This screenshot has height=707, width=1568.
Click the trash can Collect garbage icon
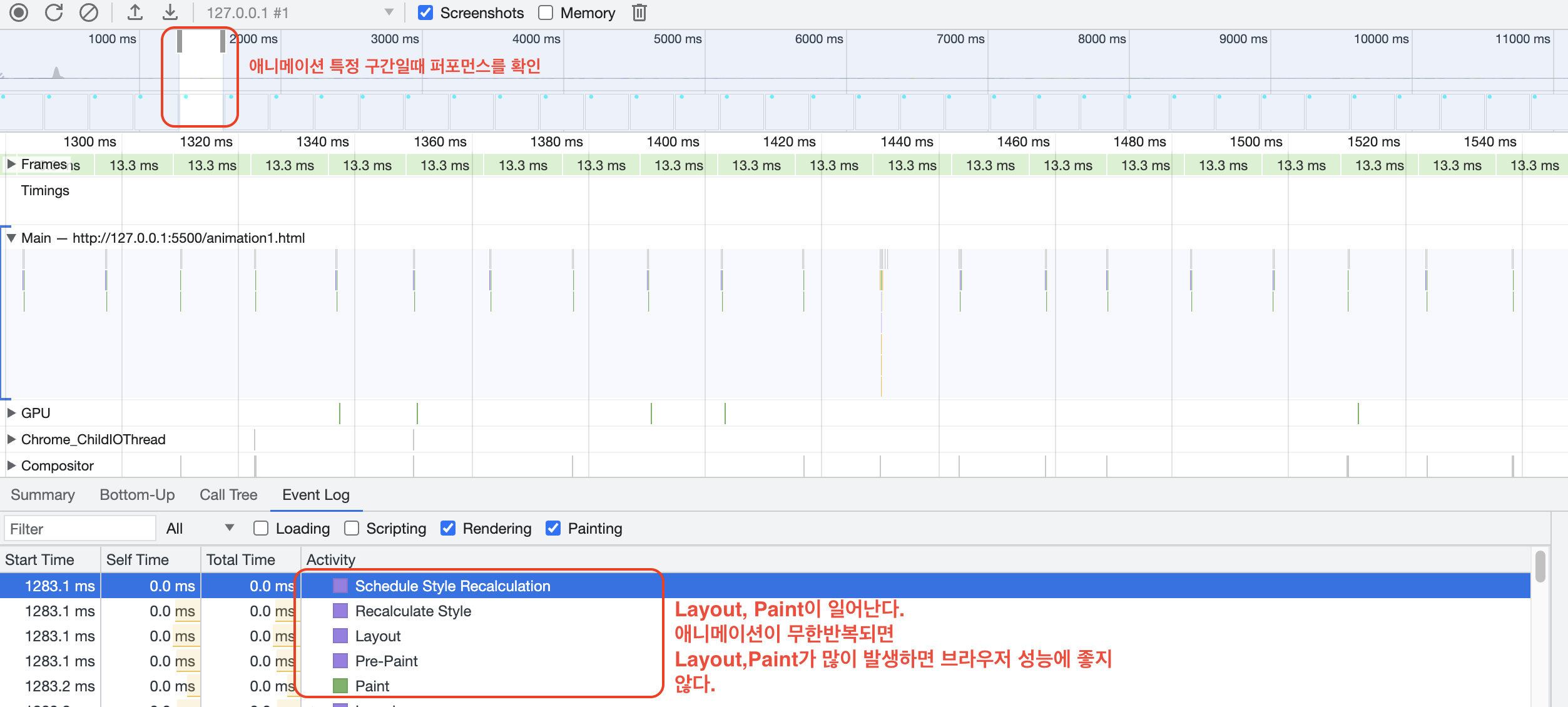pos(639,13)
